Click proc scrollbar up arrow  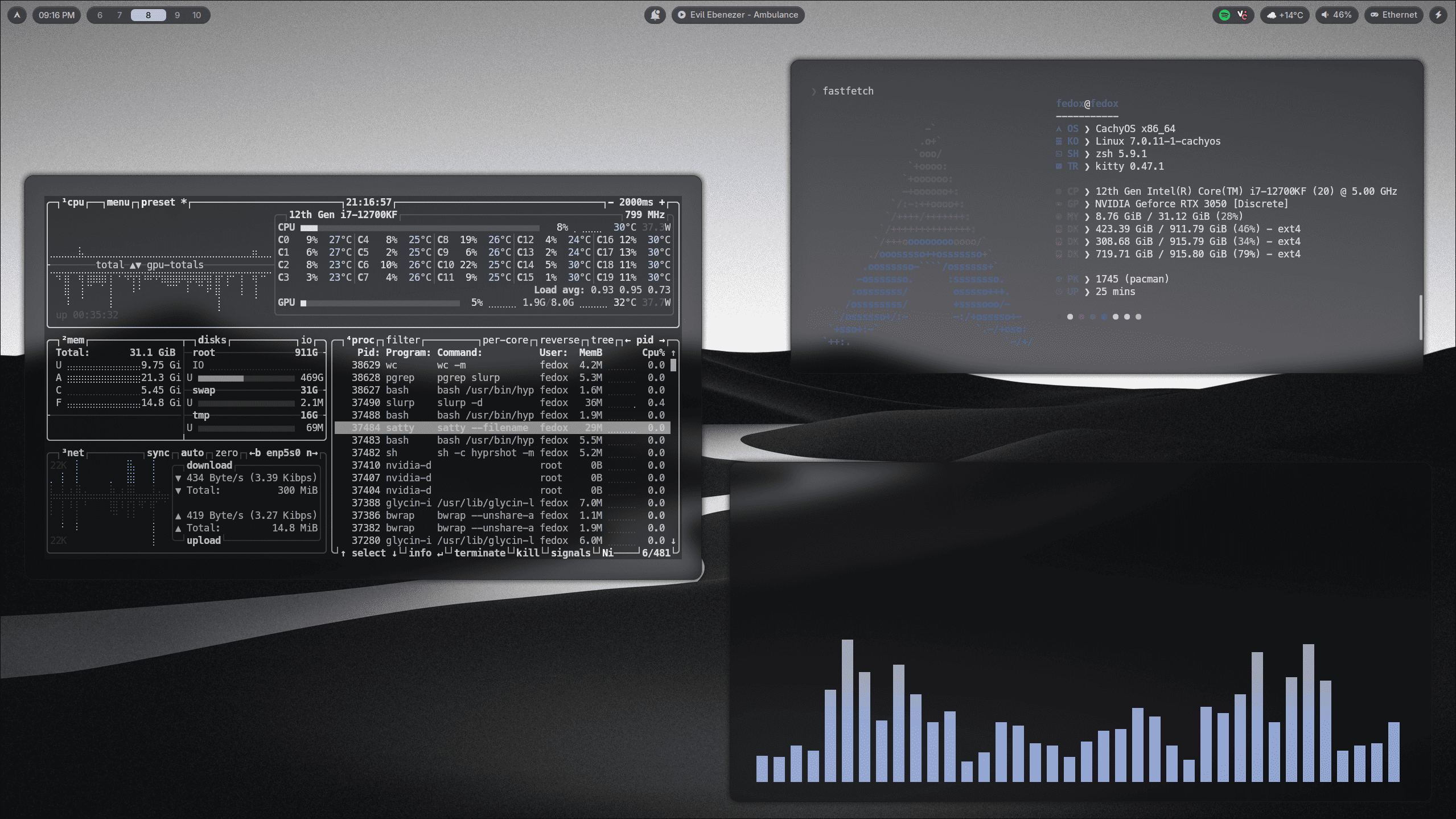pos(673,353)
